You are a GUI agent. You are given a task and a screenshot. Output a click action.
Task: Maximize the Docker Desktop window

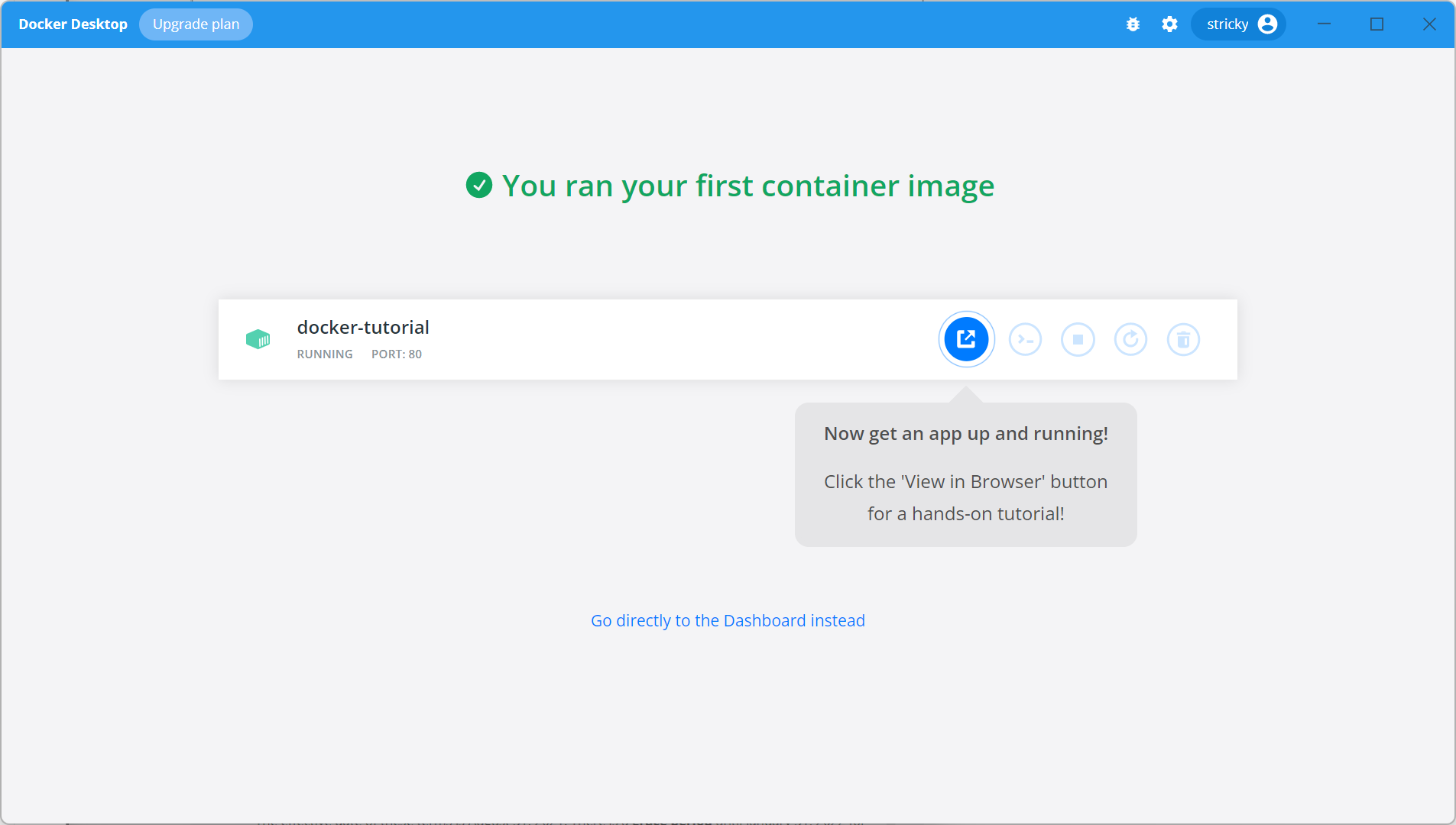point(1377,24)
